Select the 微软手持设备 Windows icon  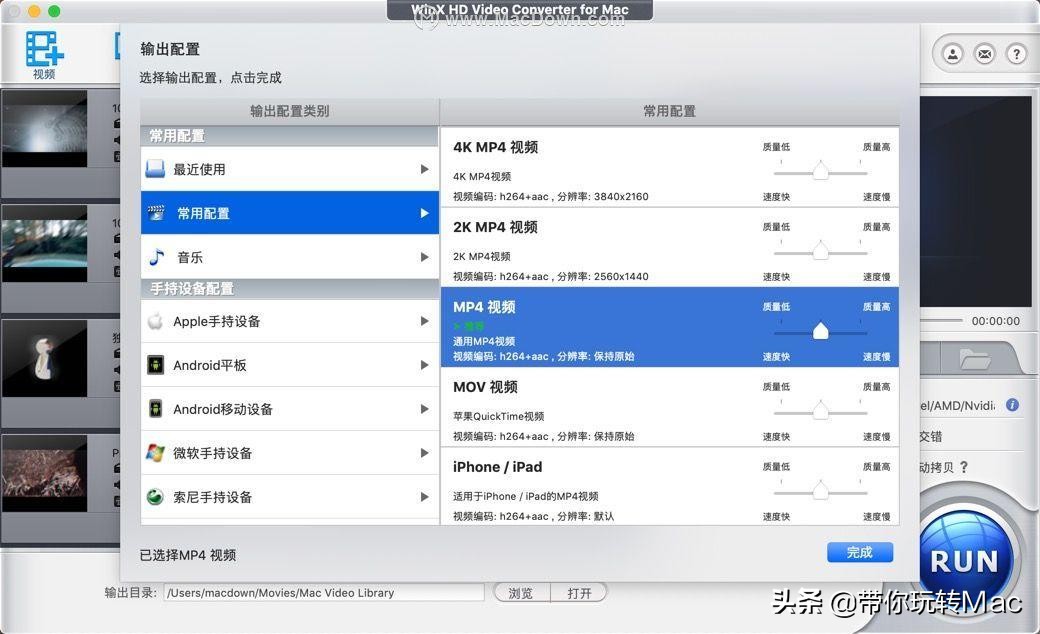(x=155, y=453)
